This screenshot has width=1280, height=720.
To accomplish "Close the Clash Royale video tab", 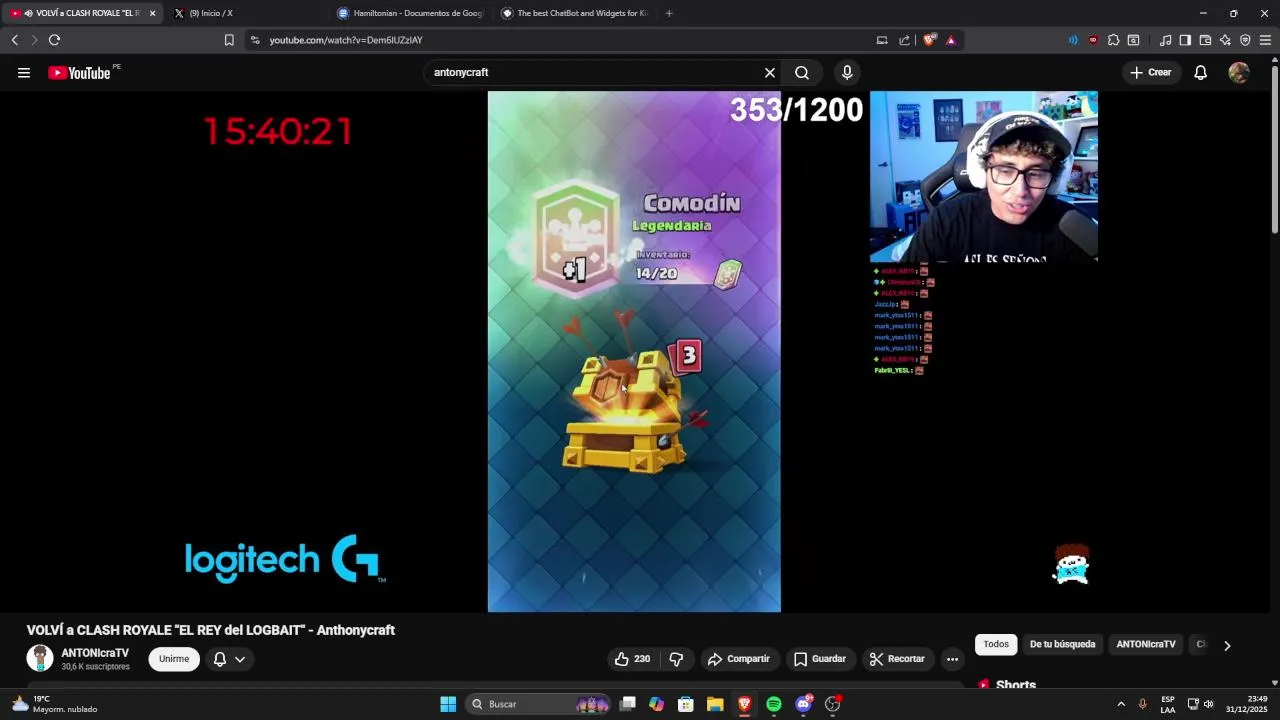I will (x=153, y=13).
